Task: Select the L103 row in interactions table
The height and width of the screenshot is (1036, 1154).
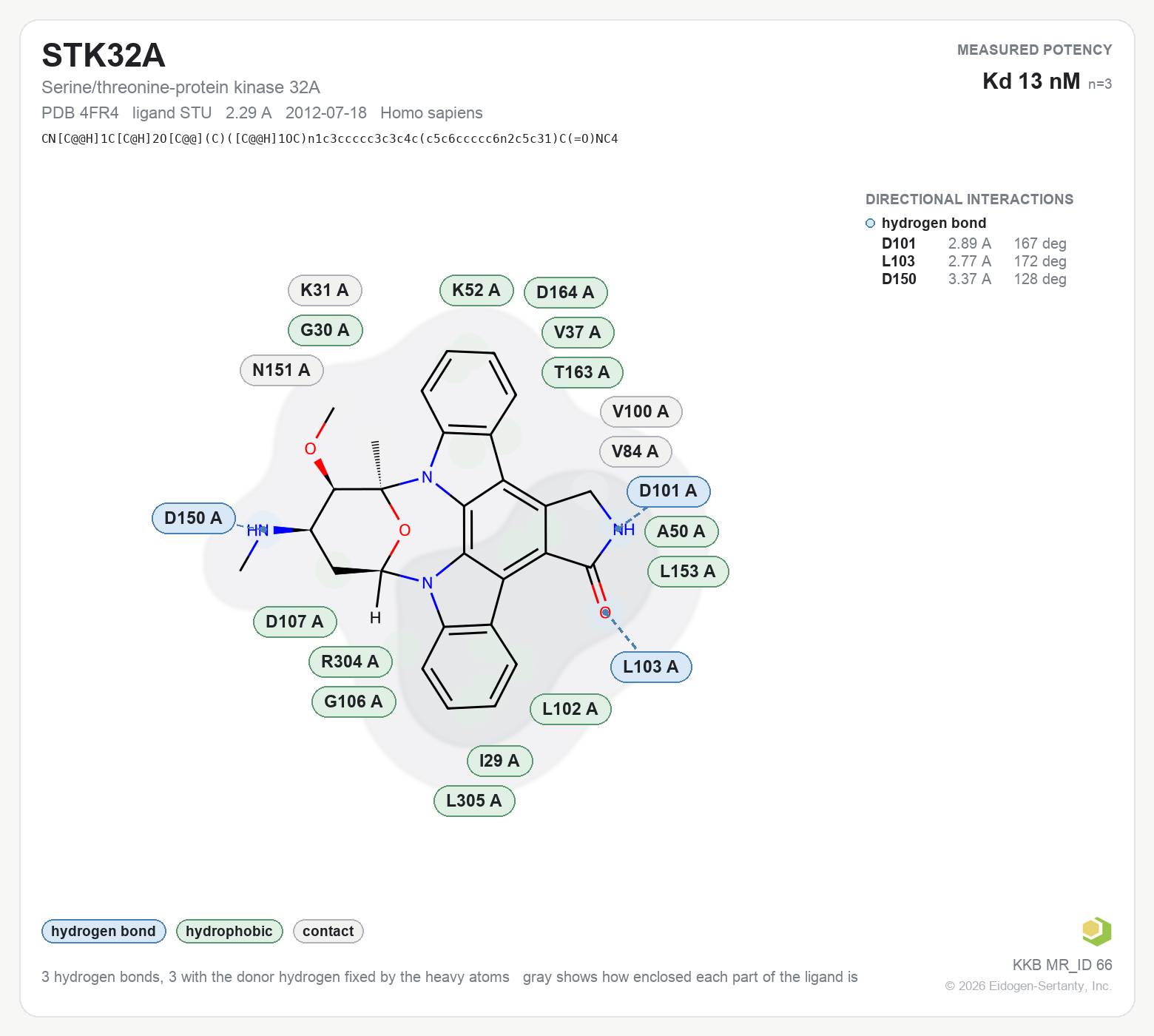Action: pos(974,261)
